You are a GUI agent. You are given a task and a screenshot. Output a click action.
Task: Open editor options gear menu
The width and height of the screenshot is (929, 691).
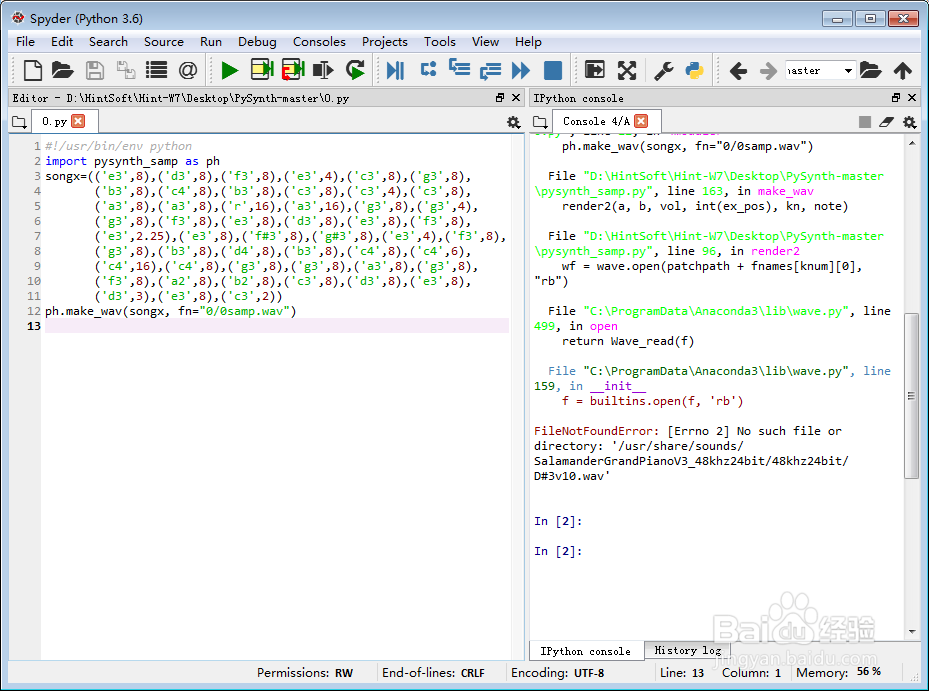pos(514,122)
